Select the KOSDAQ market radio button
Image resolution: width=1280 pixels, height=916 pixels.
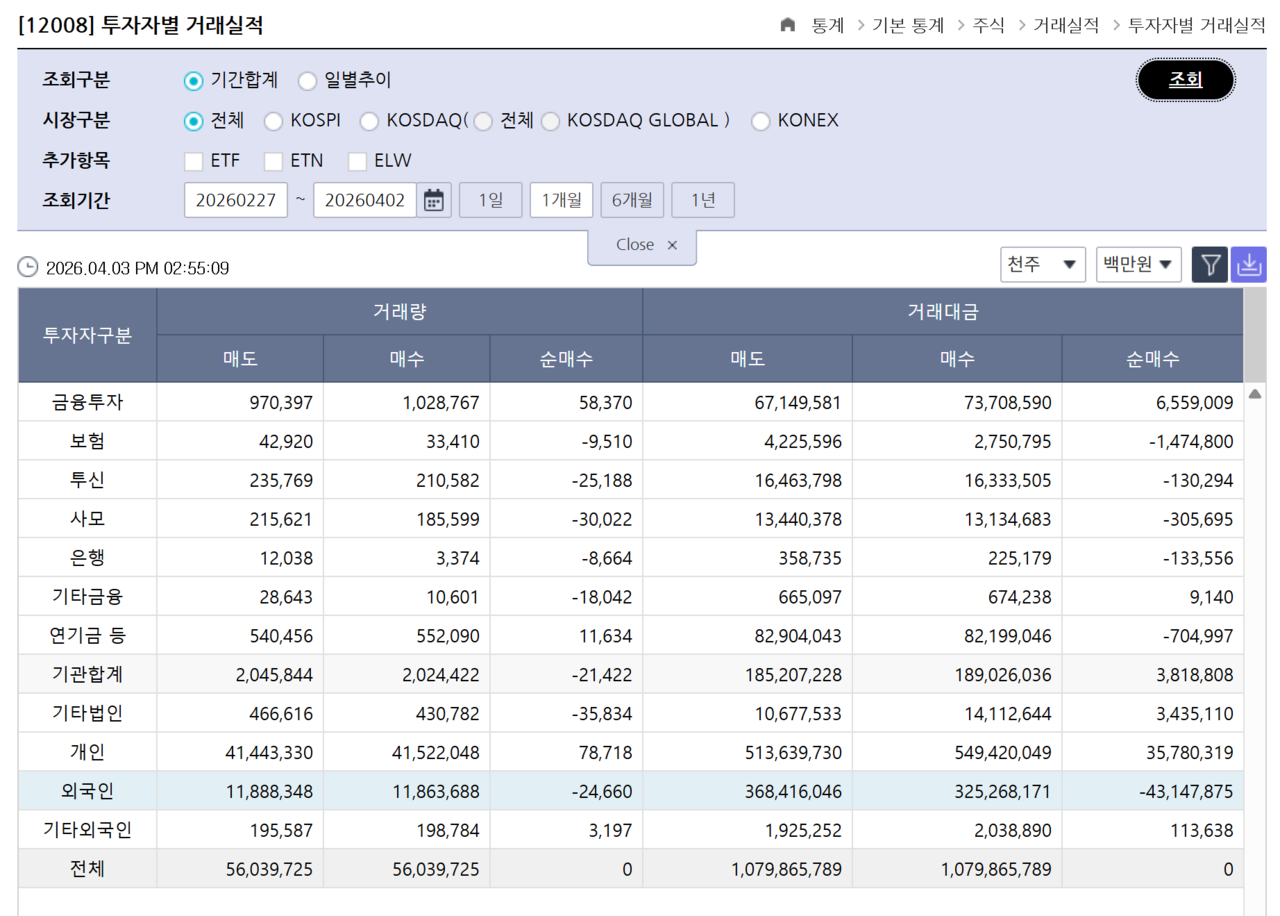click(370, 121)
